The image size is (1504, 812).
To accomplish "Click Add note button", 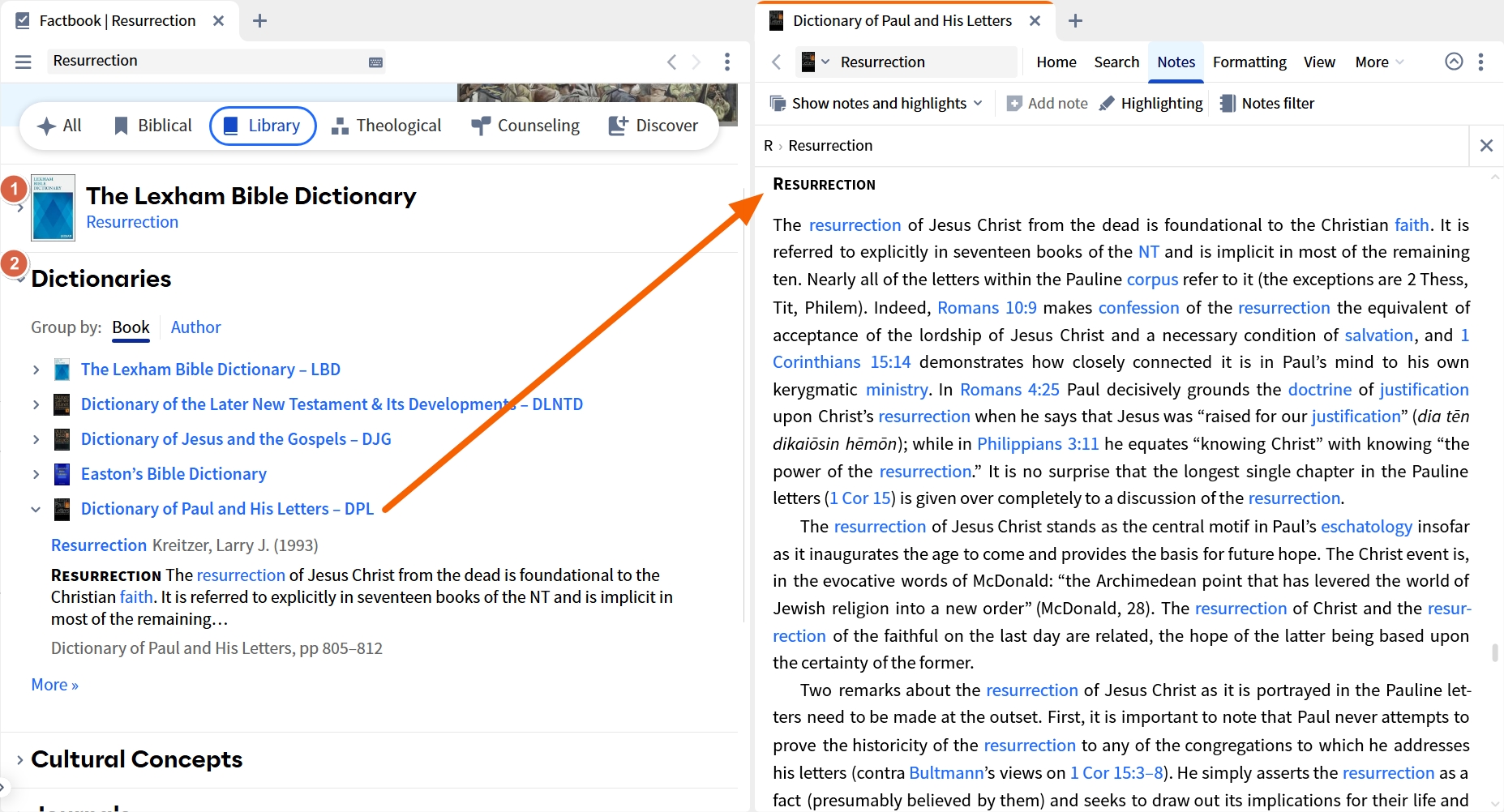I will [1047, 103].
